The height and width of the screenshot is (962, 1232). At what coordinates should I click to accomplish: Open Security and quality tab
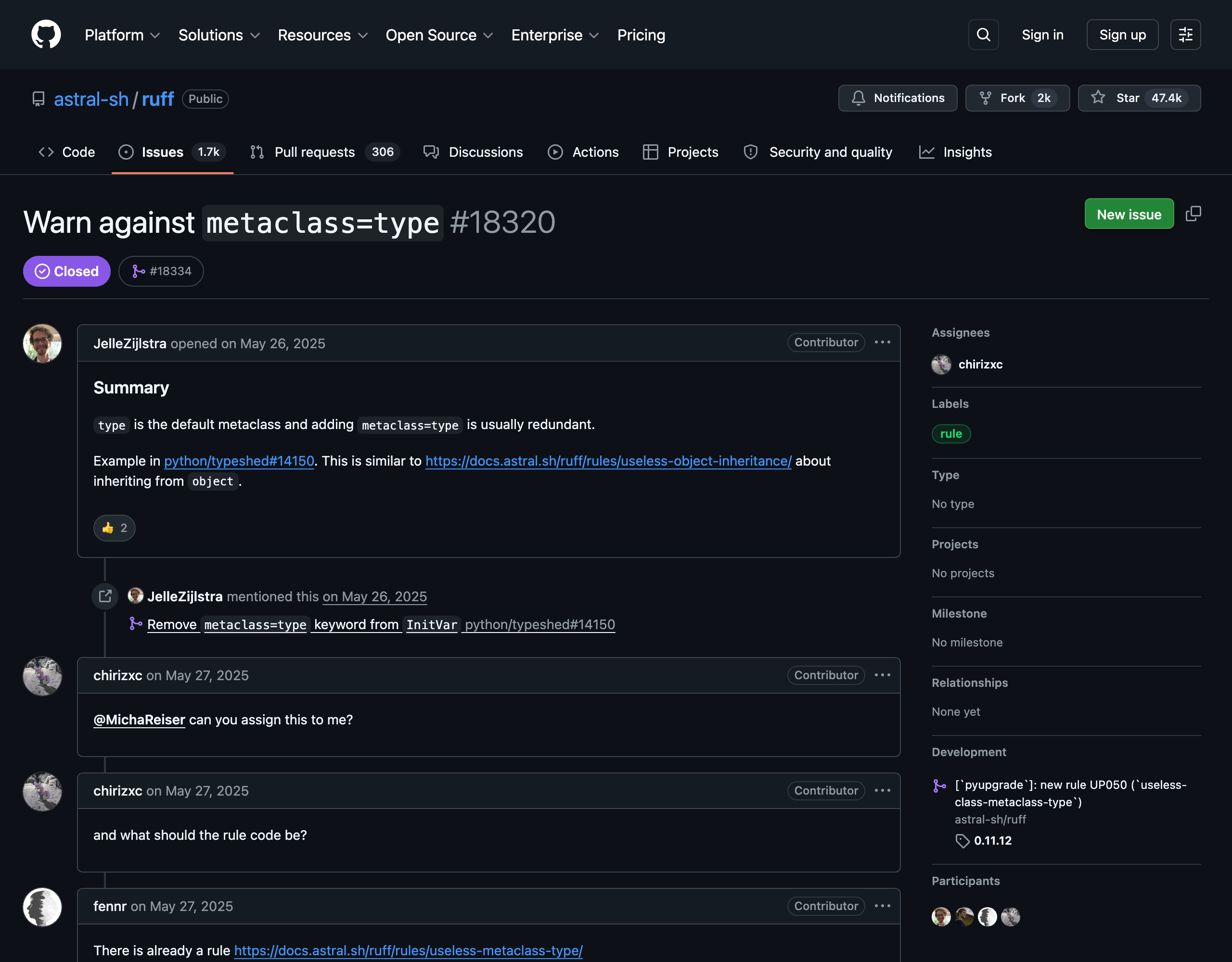pyautogui.click(x=818, y=152)
